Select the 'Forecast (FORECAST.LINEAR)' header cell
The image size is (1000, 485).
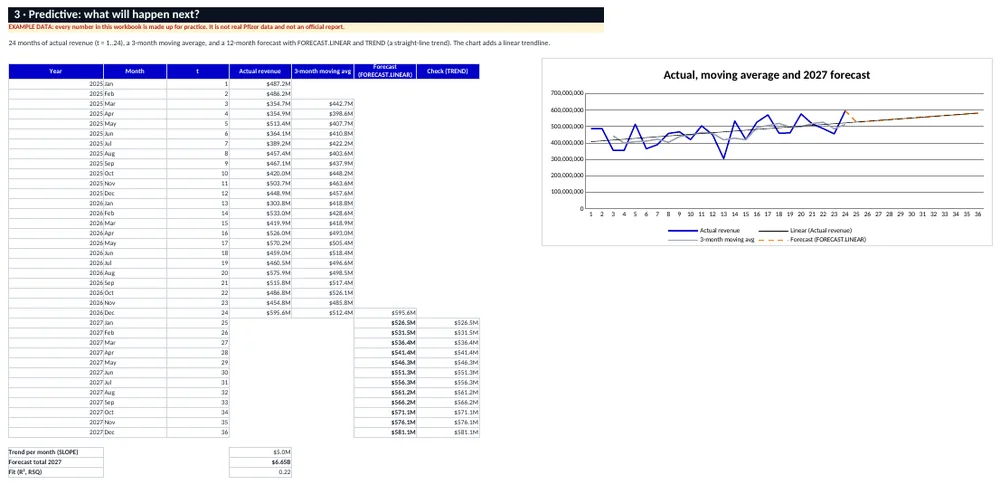385,71
